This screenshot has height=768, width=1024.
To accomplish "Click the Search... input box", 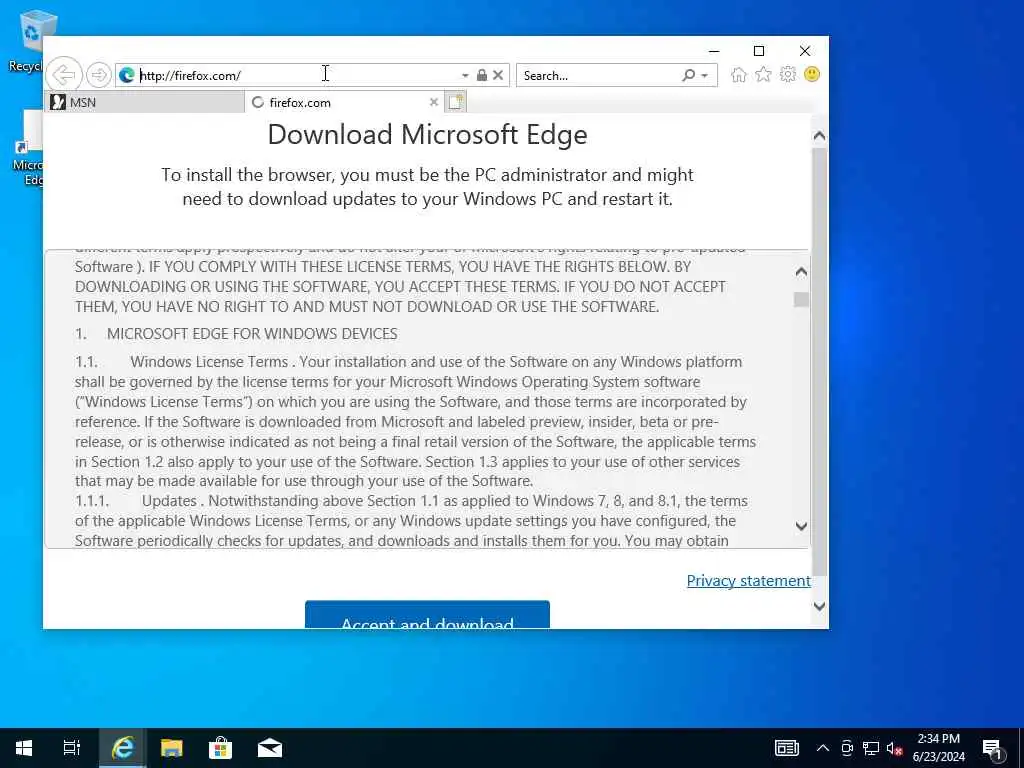I will (x=598, y=75).
